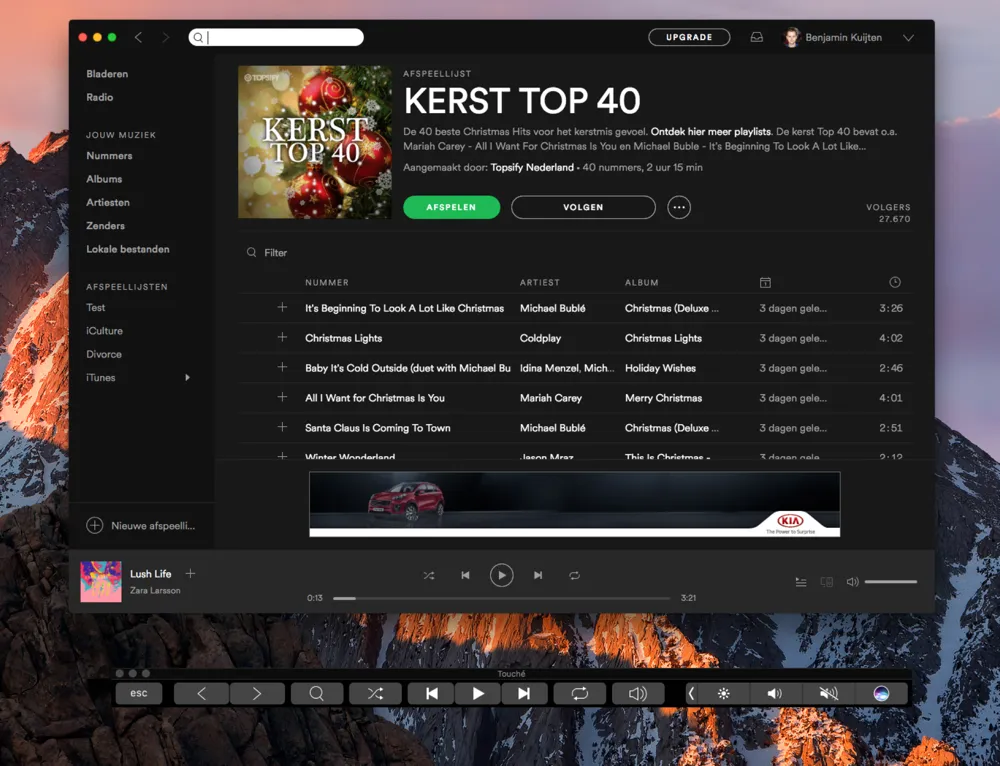Click the search key in Touché bar
1000x766 pixels.
316,693
